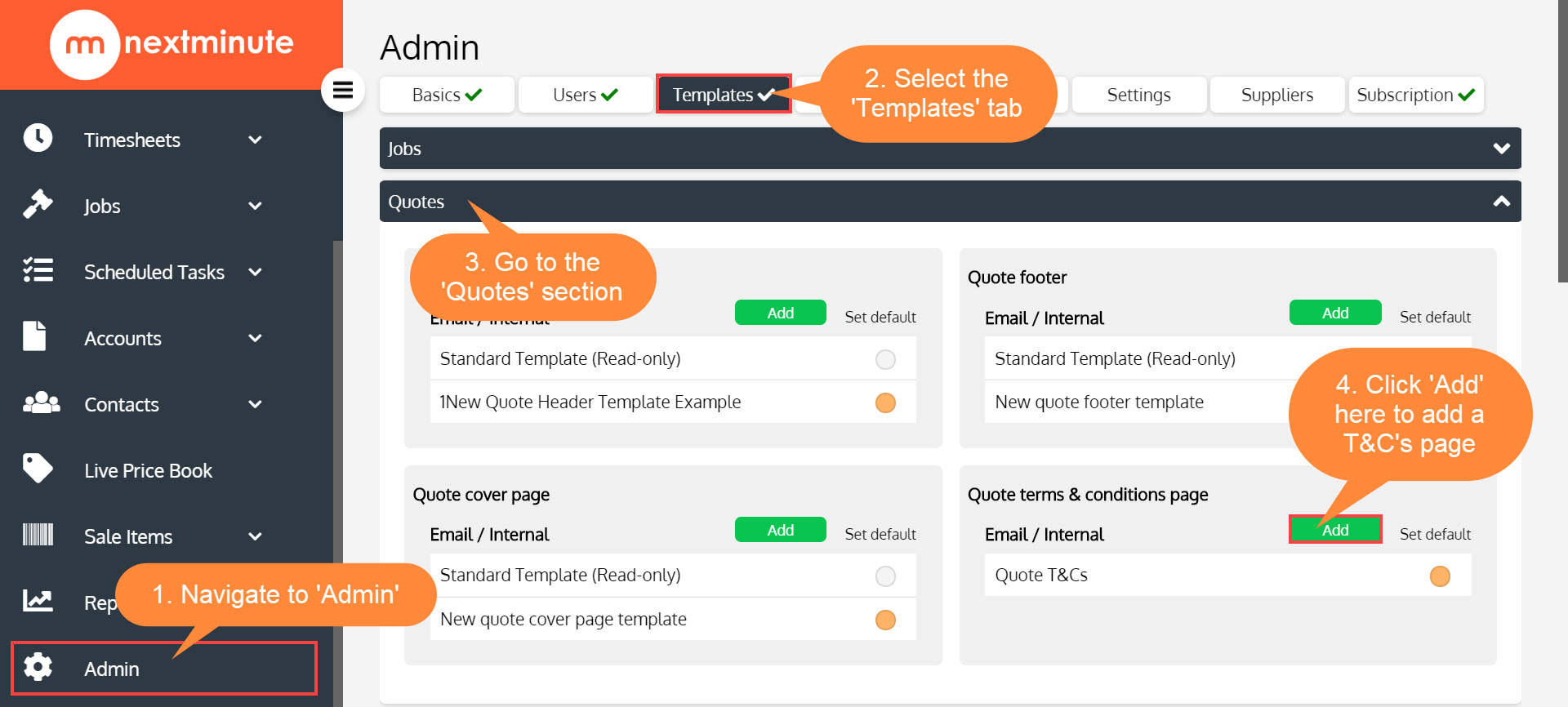
Task: Expand the Jobs templates accordion chevron
Action: [x=1501, y=149]
